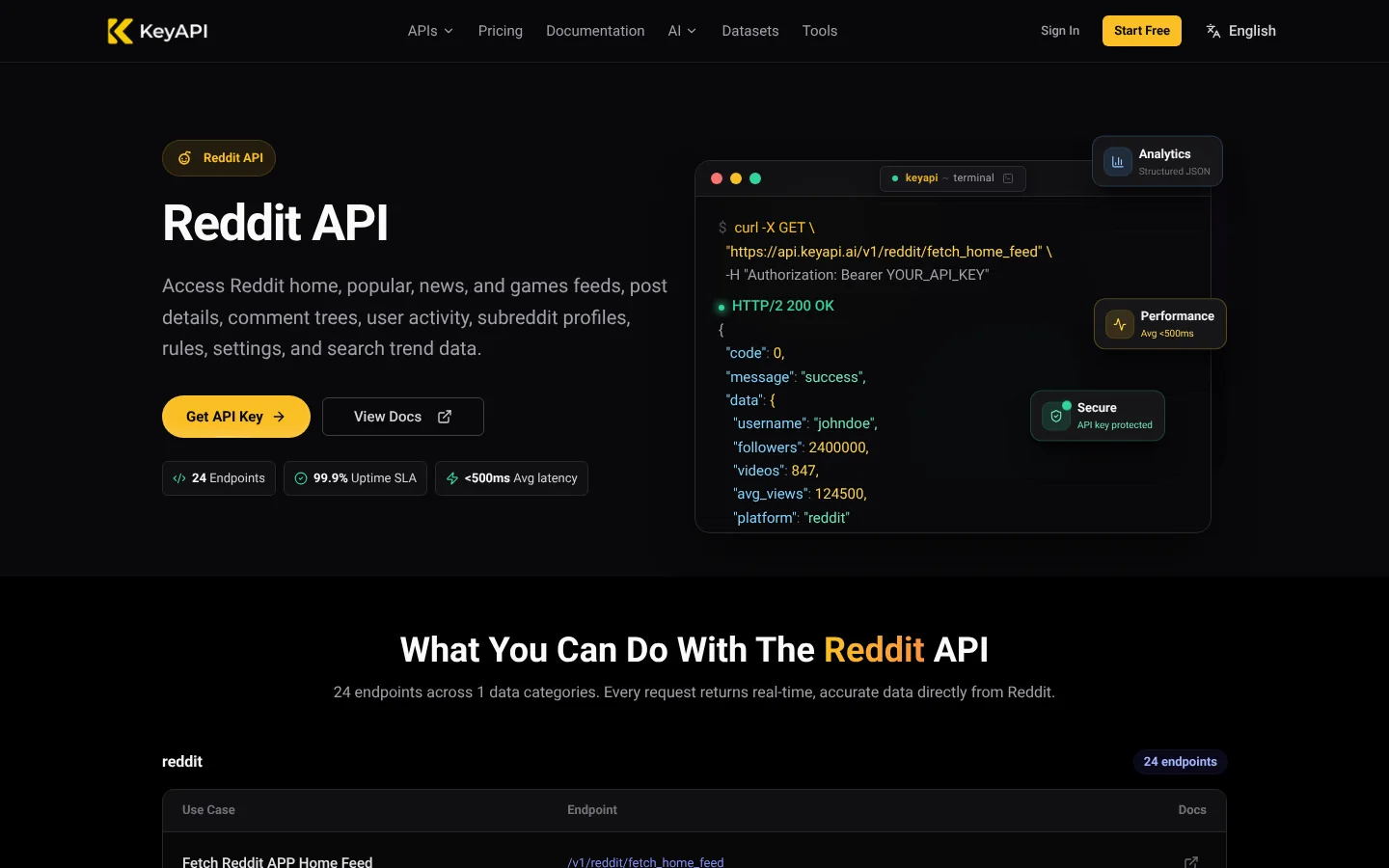Click the 99.9% Uptime SLA chip

coord(356,478)
